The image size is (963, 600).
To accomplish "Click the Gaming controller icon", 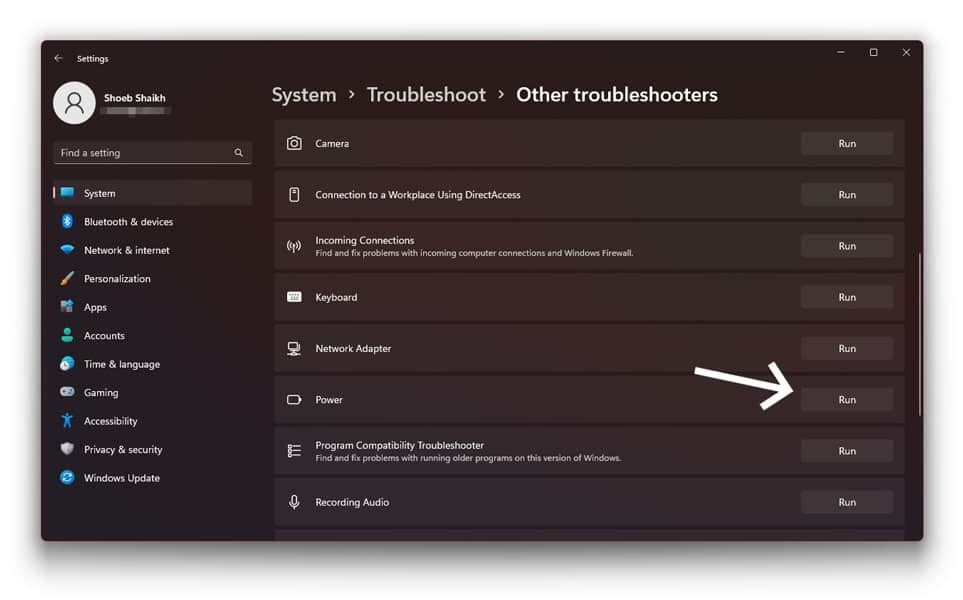I will click(x=68, y=392).
